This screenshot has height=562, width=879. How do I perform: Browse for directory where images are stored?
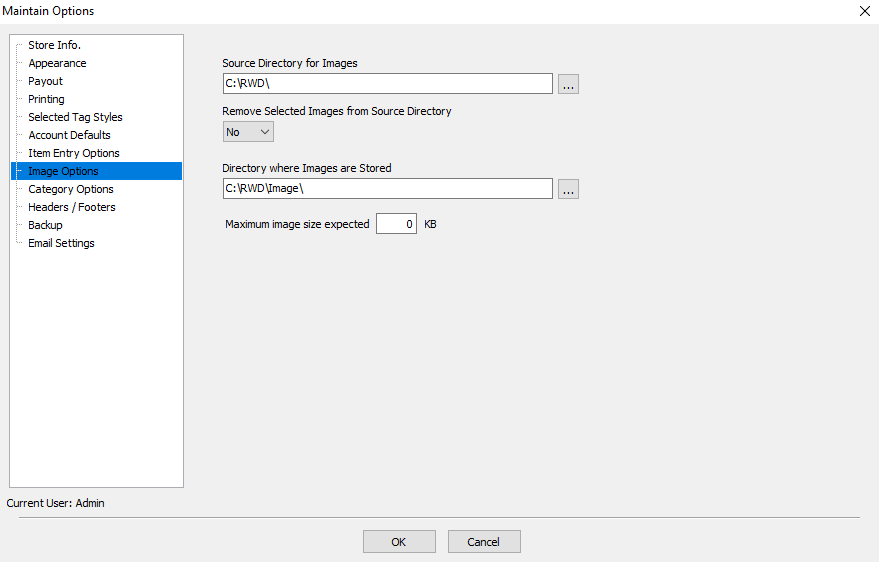(568, 189)
